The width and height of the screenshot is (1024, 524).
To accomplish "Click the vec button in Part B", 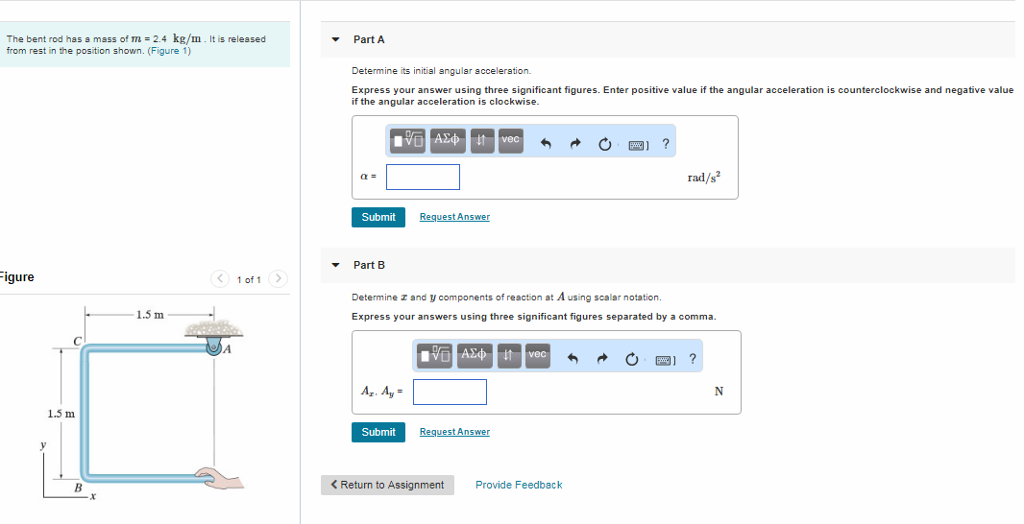I will coord(538,355).
